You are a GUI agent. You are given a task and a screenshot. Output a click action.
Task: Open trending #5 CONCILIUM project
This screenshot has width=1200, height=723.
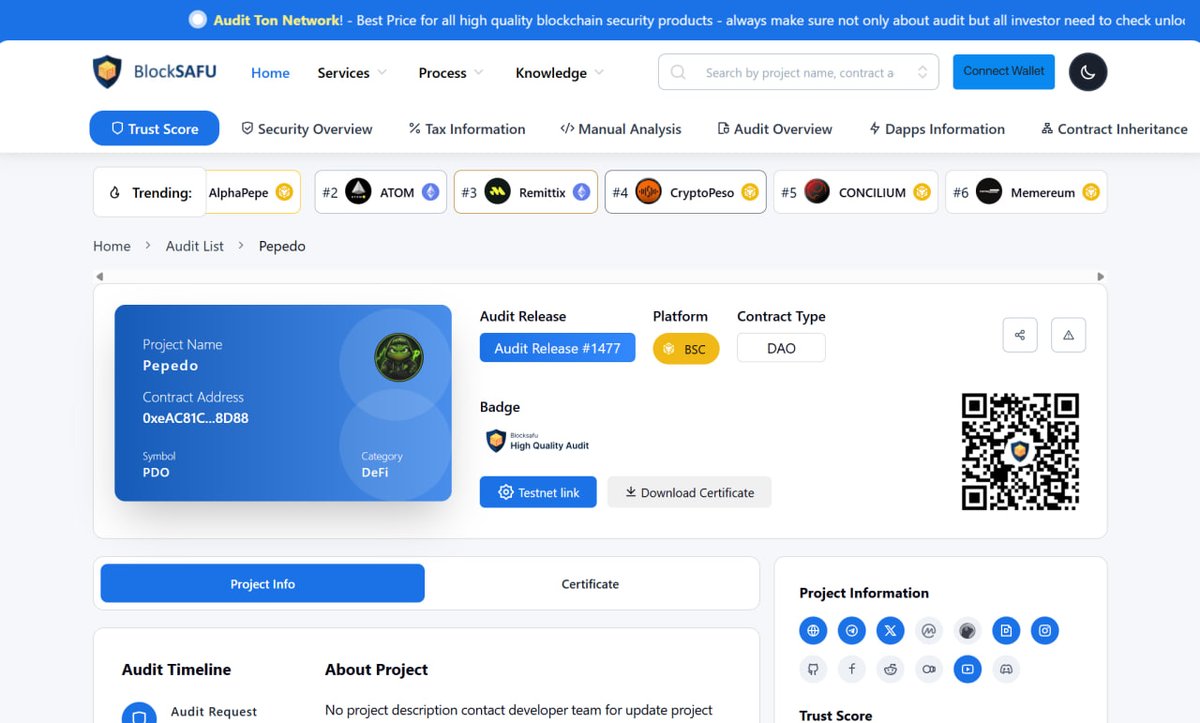[x=856, y=192]
